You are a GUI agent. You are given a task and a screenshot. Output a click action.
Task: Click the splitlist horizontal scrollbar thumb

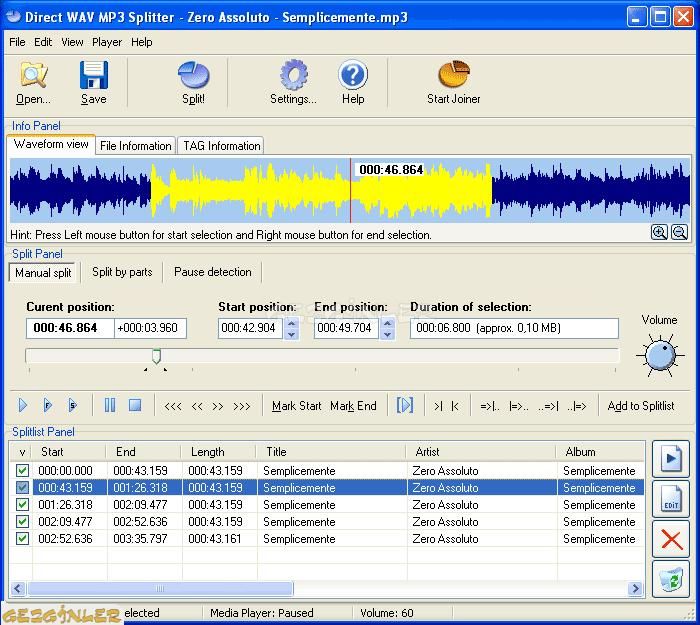tap(160, 588)
